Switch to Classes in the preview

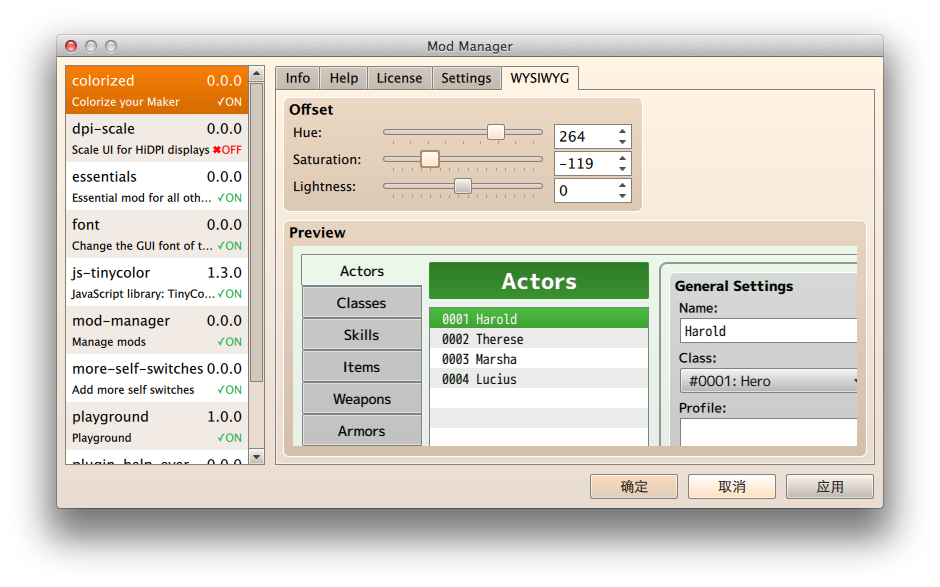coord(361,303)
